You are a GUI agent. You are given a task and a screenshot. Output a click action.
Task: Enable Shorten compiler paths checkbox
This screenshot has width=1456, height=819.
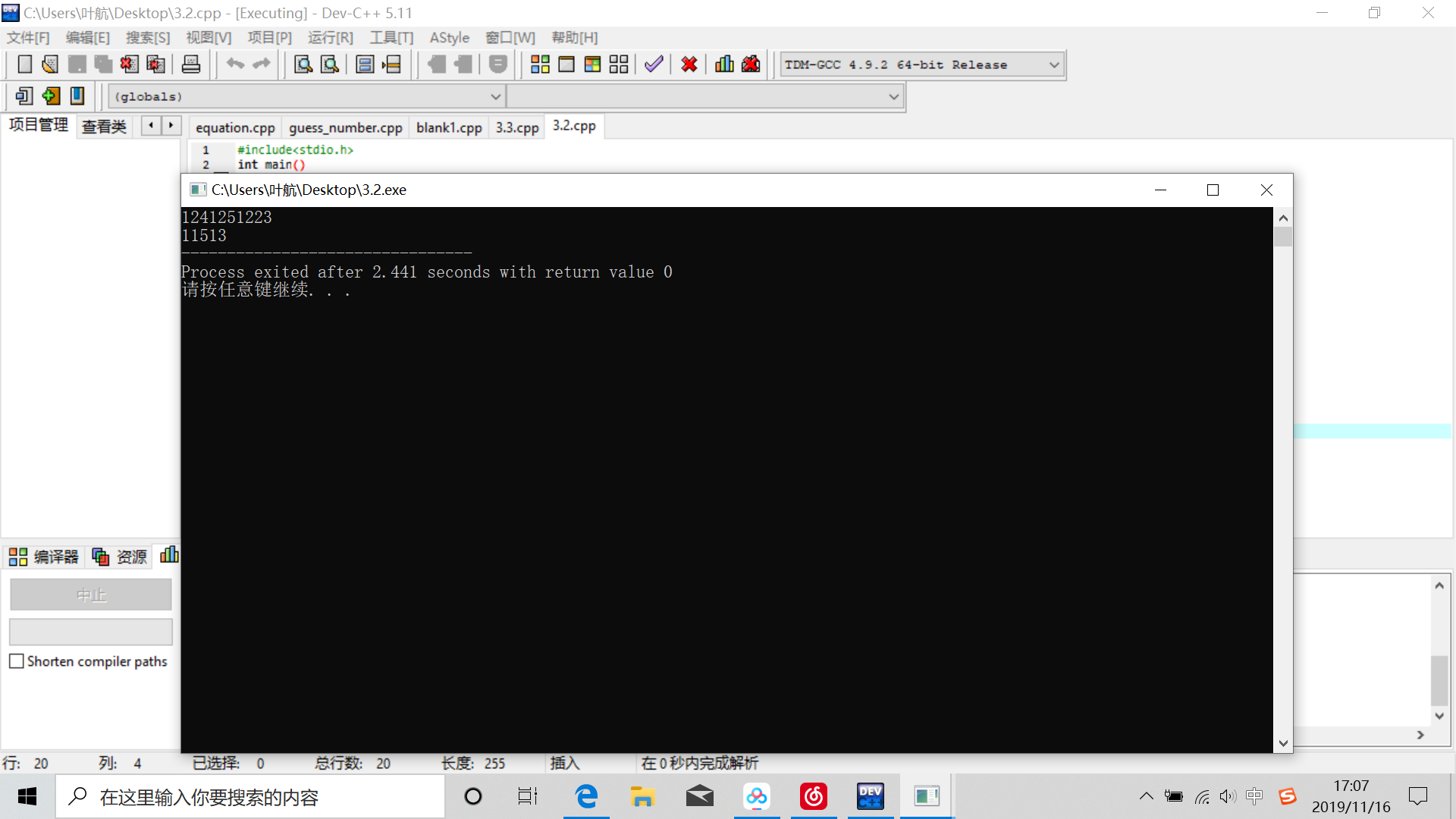tap(17, 661)
